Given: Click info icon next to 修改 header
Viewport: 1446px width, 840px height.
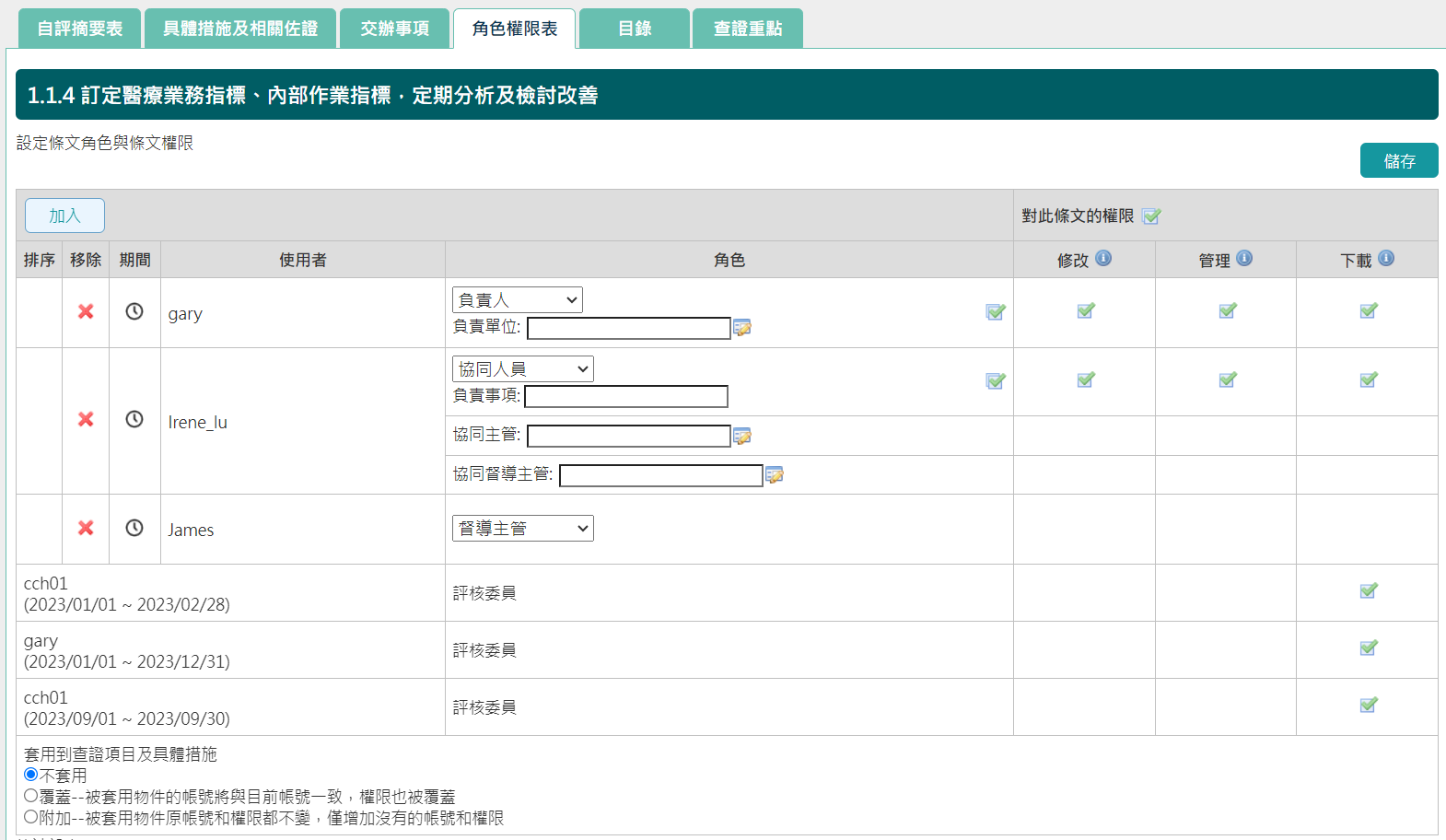Looking at the screenshot, I should pyautogui.click(x=1103, y=259).
